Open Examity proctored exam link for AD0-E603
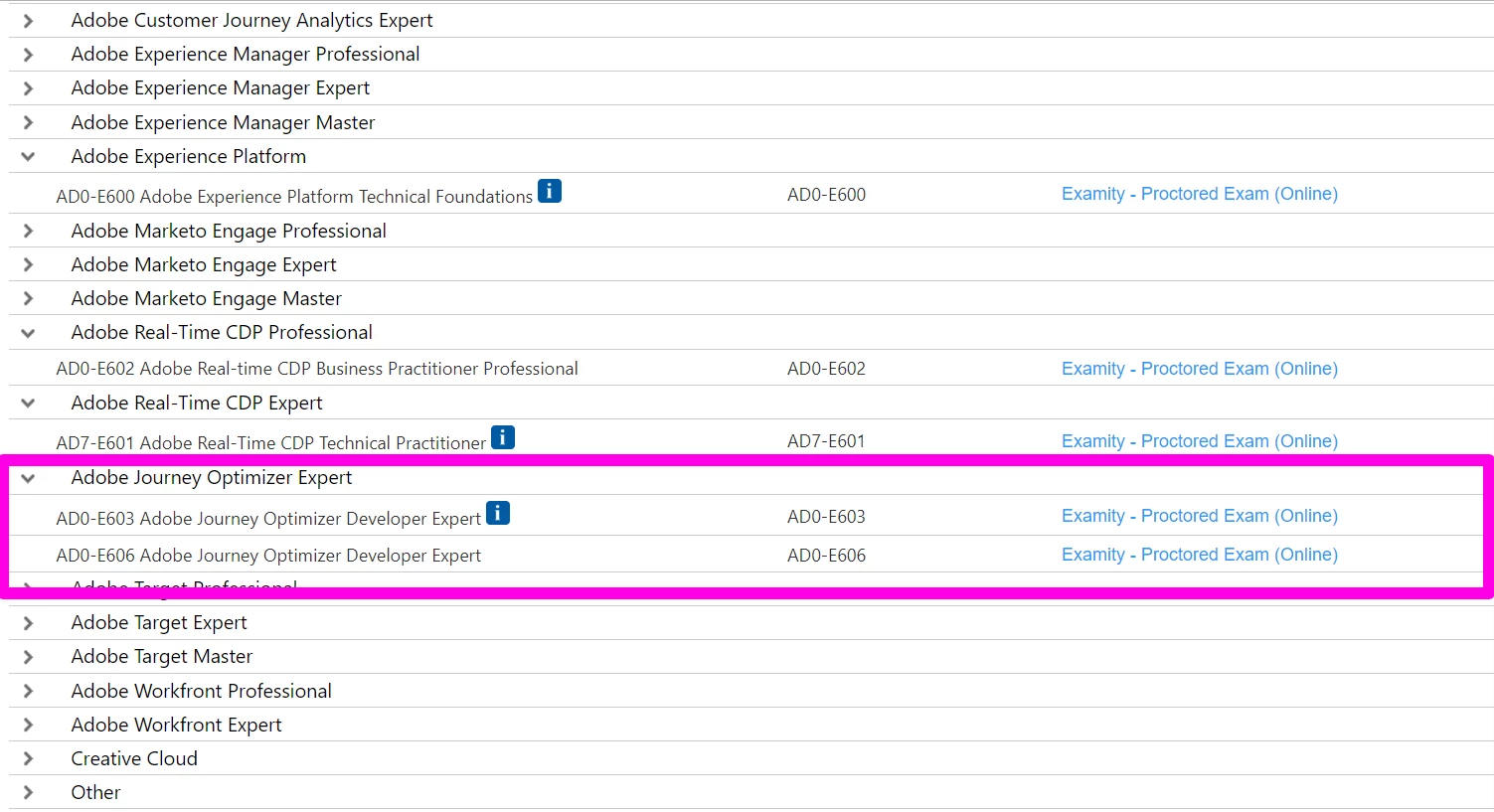The image size is (1494, 812). 1200,516
